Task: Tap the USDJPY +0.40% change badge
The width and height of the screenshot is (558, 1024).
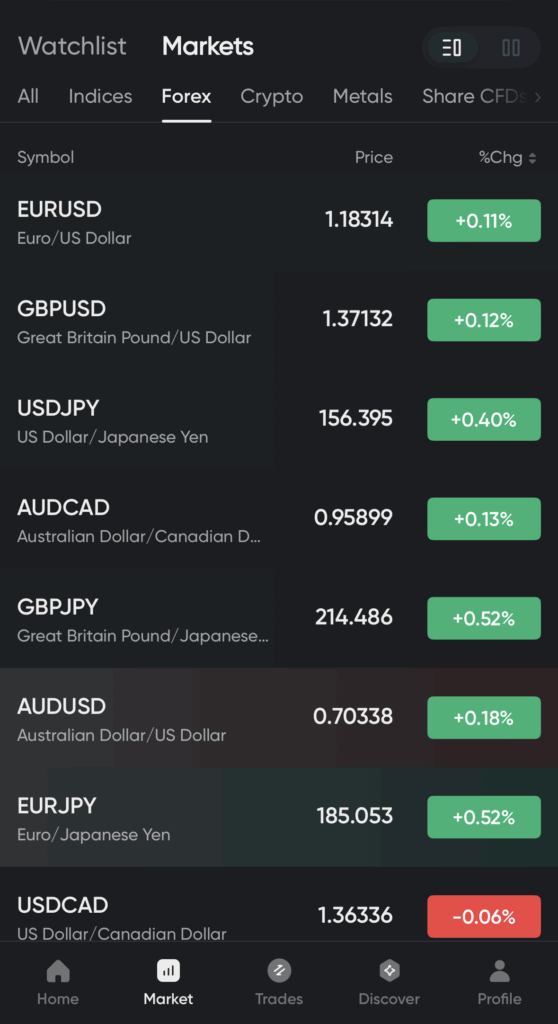Action: 484,419
